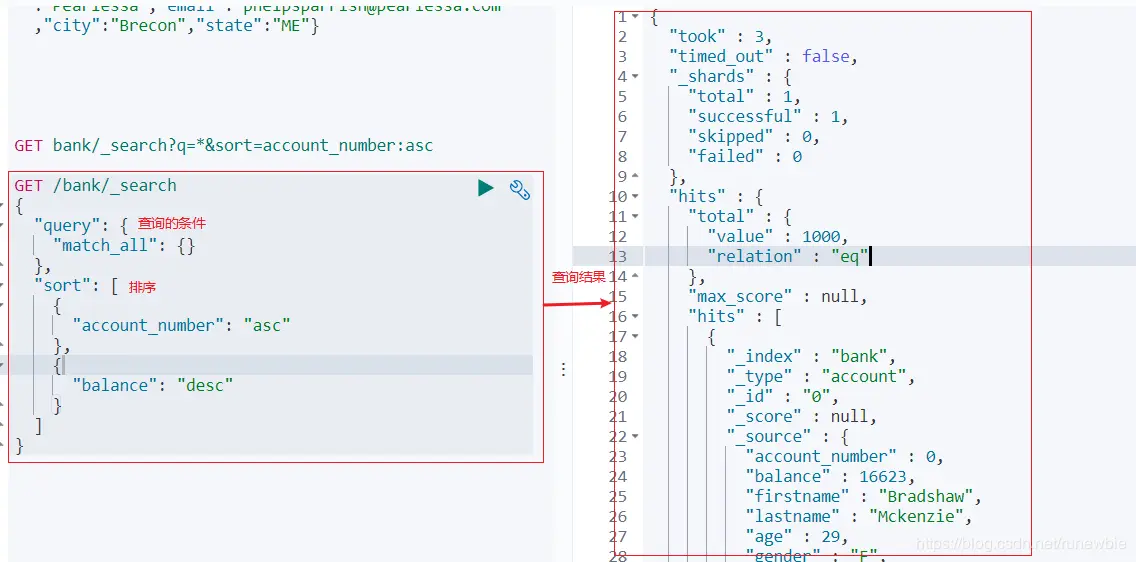Viewport: 1136px width, 562px height.
Task: Click the "balance": "desc" line
Action: (x=153, y=385)
